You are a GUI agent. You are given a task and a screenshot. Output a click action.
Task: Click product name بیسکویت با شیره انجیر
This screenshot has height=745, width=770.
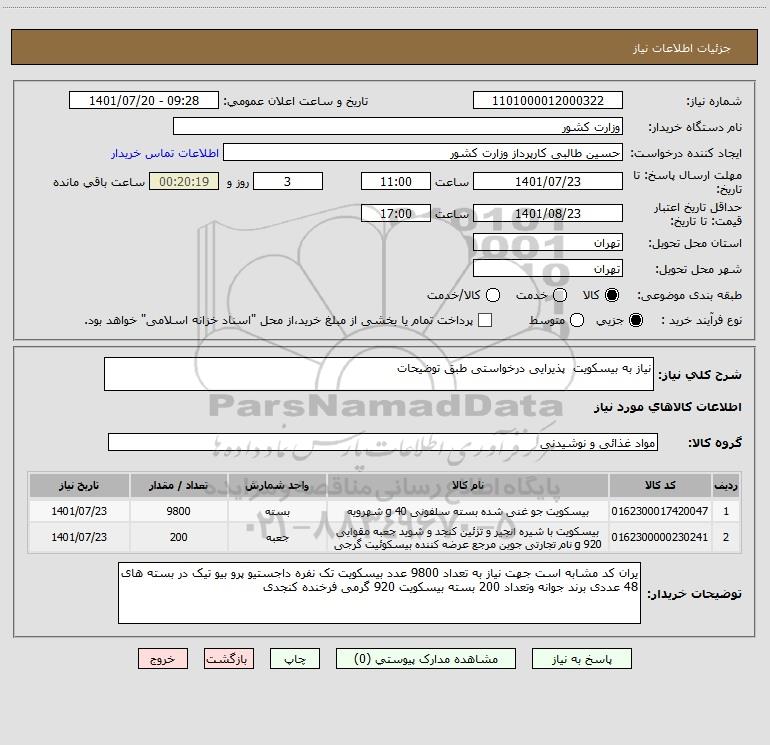tap(468, 538)
